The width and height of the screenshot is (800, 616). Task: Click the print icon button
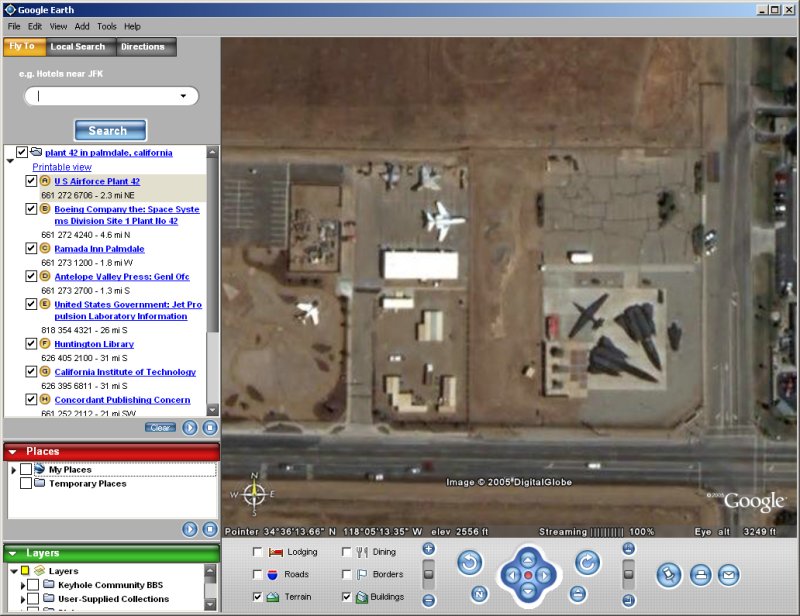pos(701,575)
